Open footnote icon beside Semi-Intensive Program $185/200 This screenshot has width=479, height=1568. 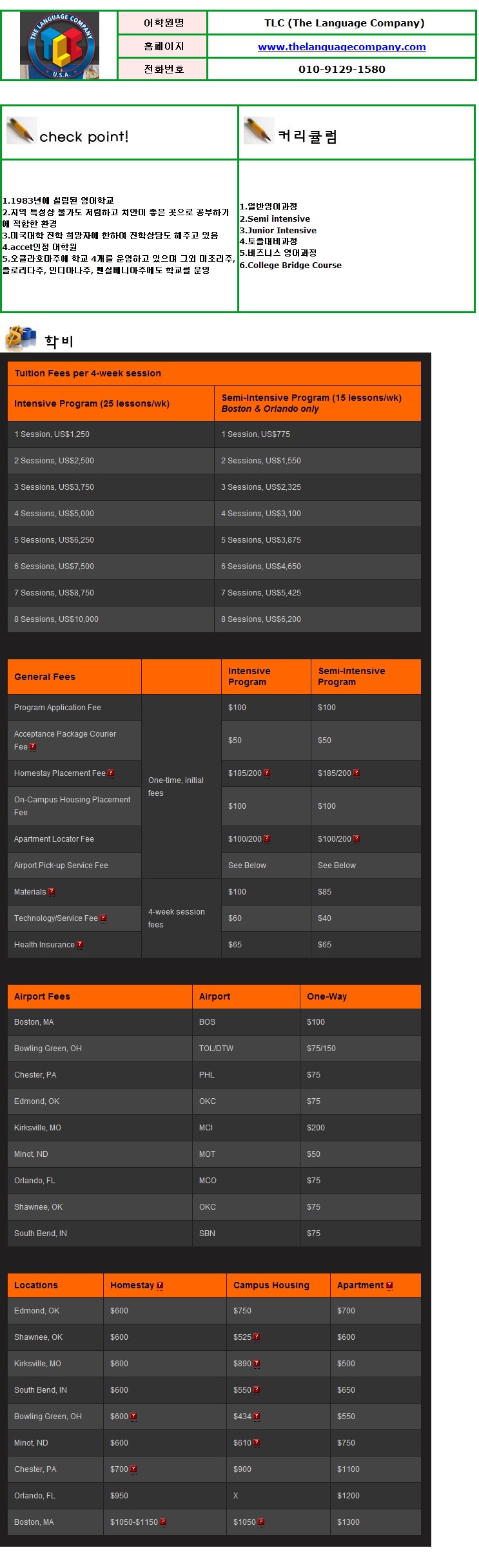tap(357, 773)
